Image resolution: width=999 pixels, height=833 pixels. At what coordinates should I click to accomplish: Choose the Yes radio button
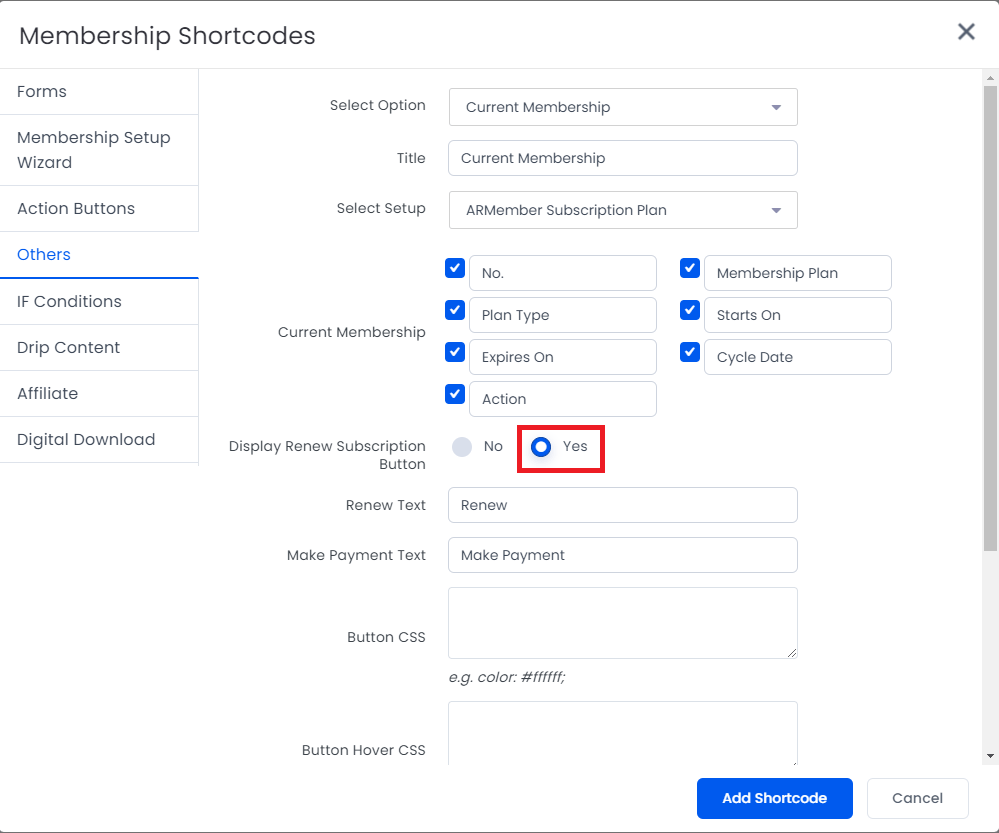[x=541, y=447]
